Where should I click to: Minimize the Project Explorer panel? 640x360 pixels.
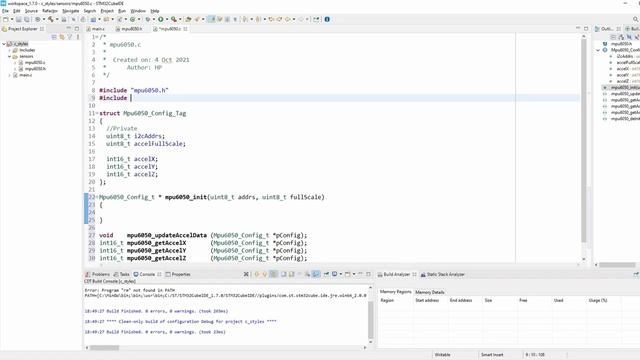coord(69,28)
